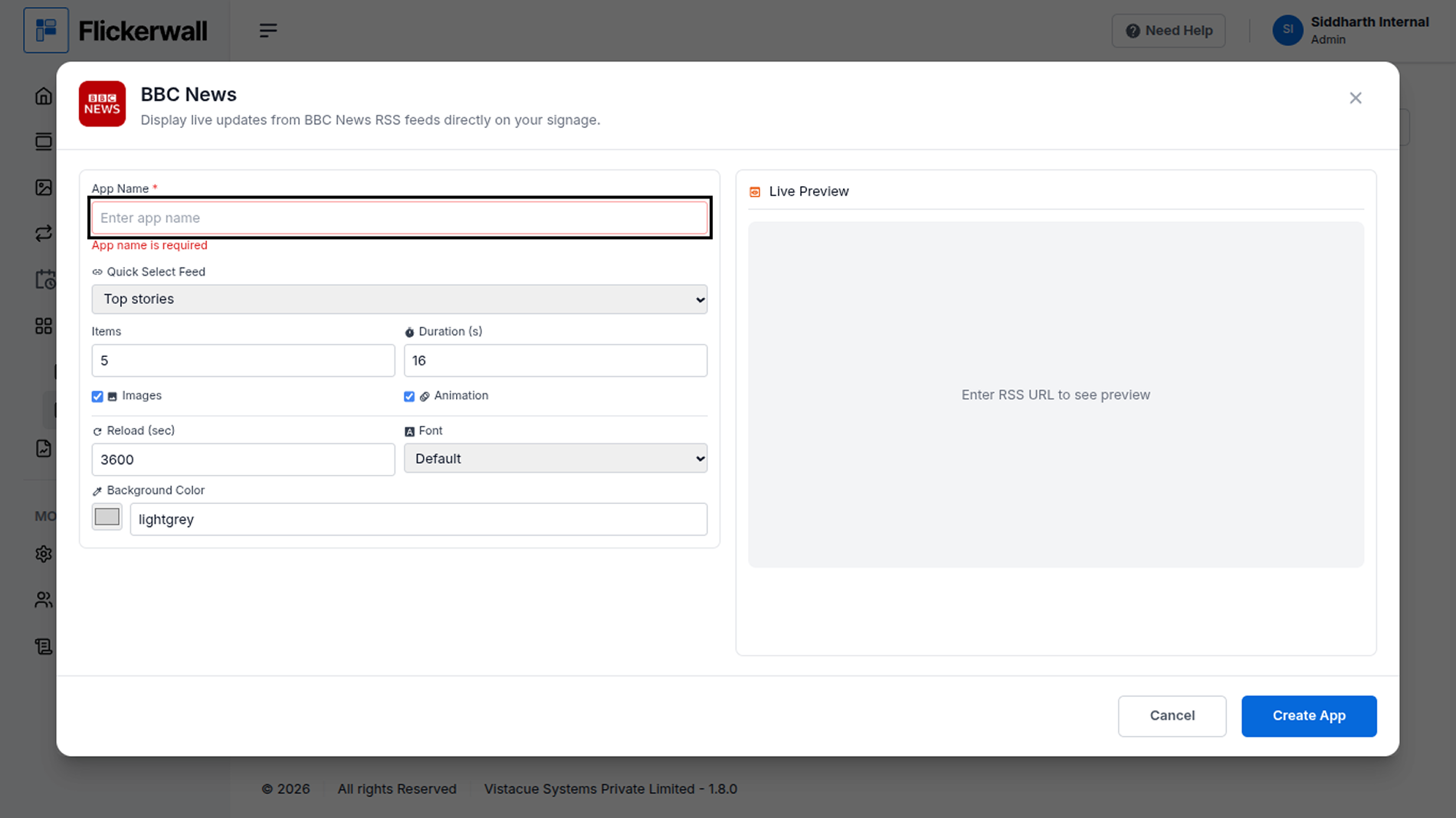The height and width of the screenshot is (818, 1456).
Task: Open the Quick Select Feed dropdown
Action: pyautogui.click(x=399, y=299)
